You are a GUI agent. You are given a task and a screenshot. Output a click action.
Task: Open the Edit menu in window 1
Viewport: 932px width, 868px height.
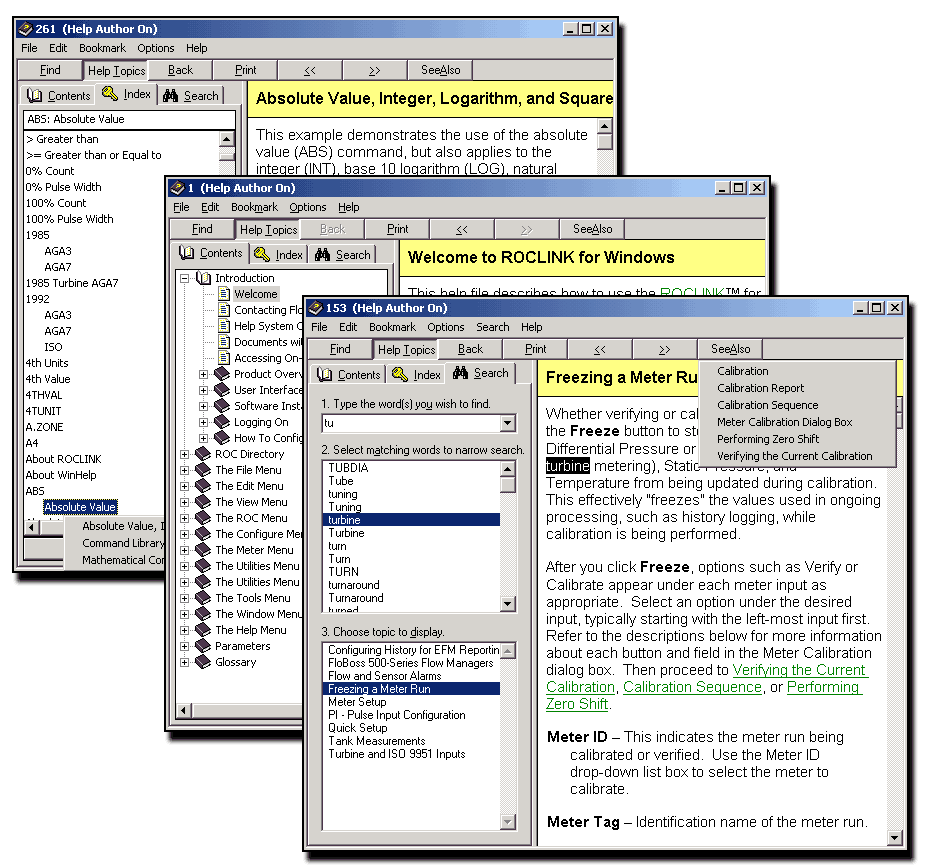(x=210, y=207)
